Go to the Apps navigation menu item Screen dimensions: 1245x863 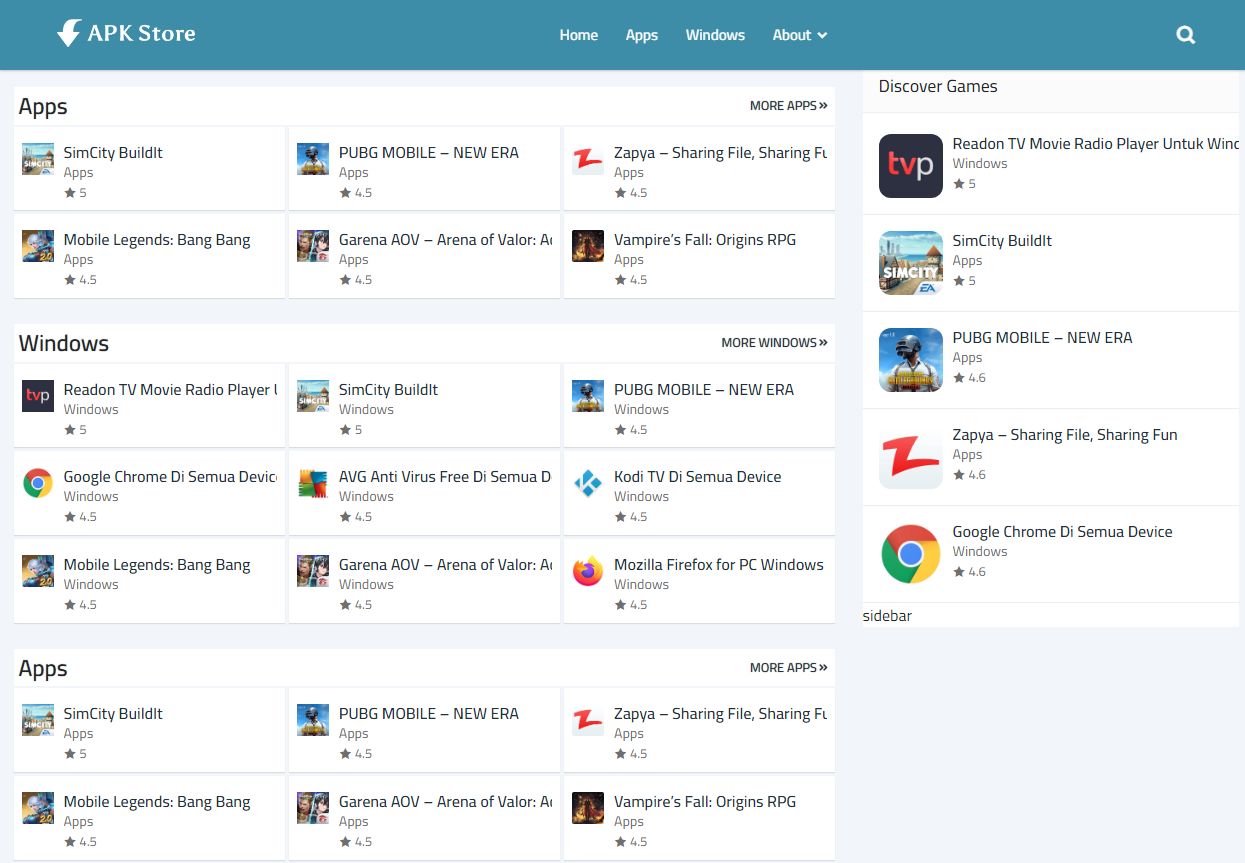click(x=641, y=35)
